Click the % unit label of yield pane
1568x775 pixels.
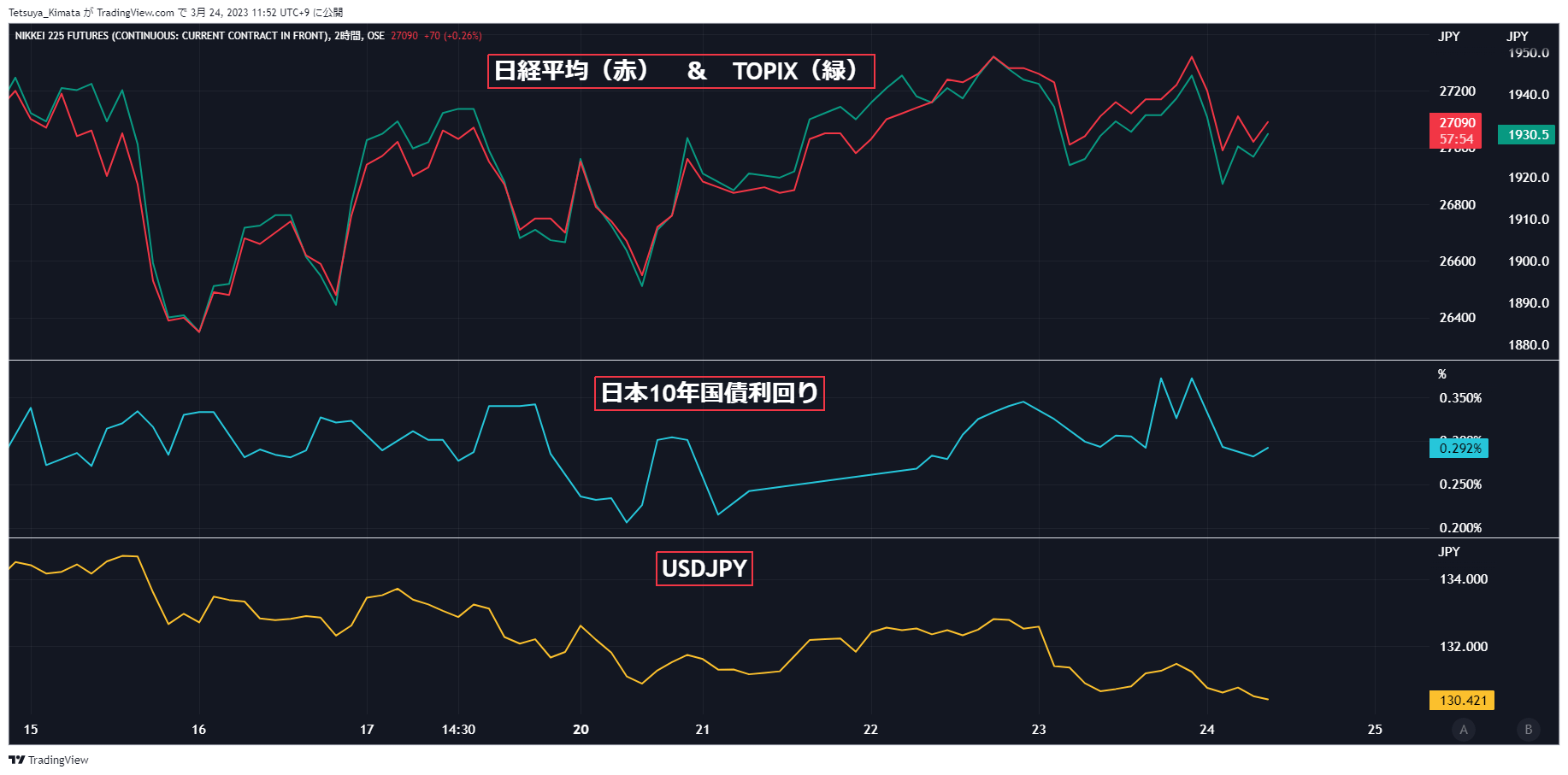click(1442, 374)
